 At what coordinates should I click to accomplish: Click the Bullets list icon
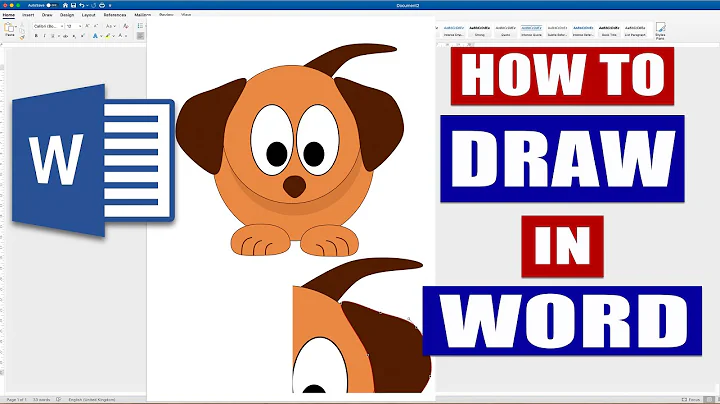[140, 26]
